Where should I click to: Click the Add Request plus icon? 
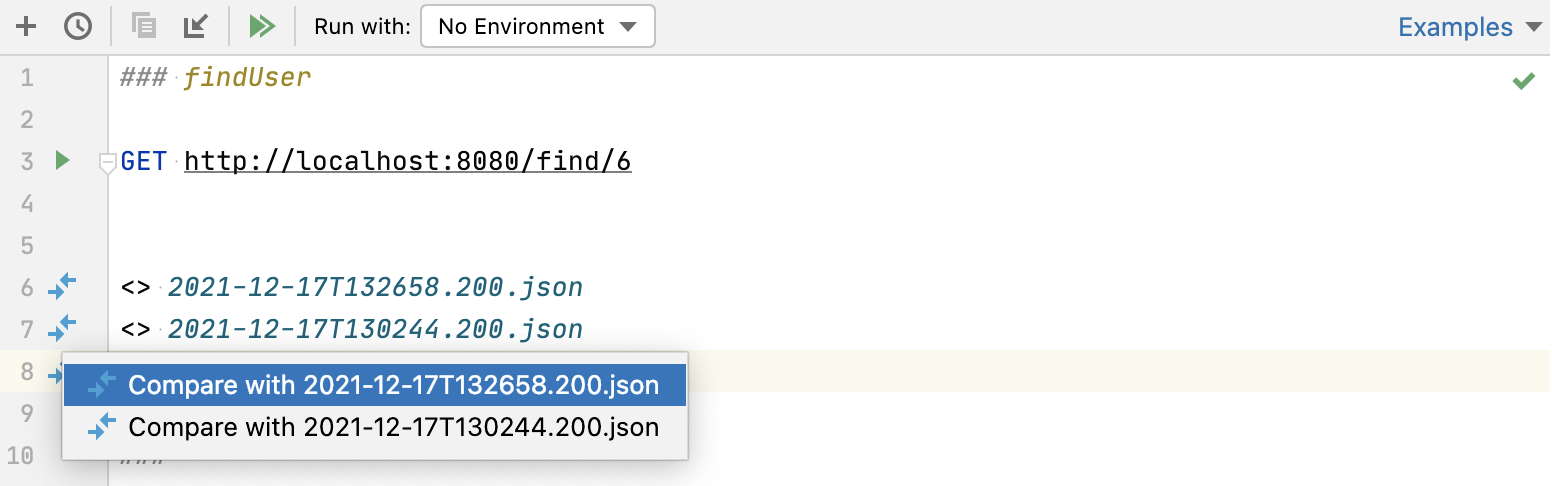coord(26,26)
